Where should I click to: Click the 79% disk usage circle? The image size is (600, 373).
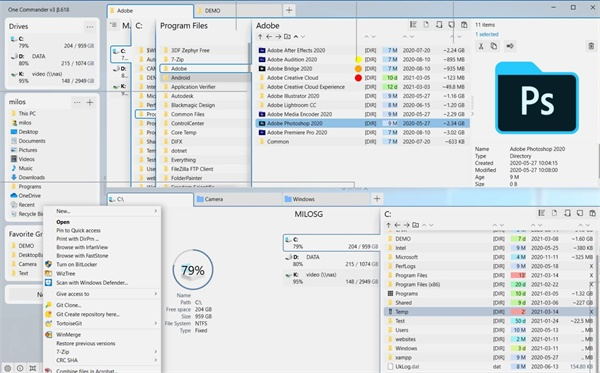[x=193, y=270]
